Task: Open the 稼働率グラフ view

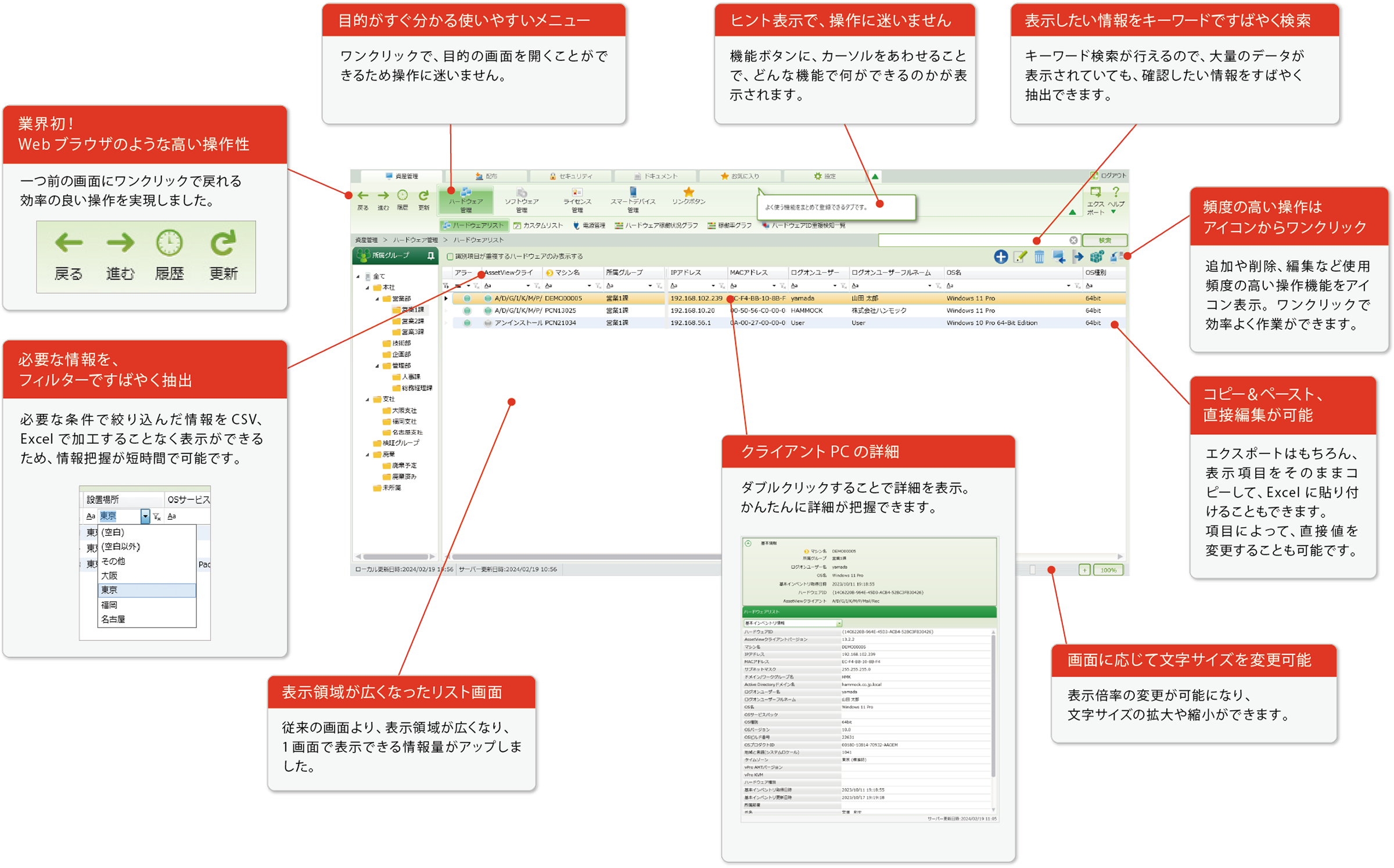Action: click(730, 225)
